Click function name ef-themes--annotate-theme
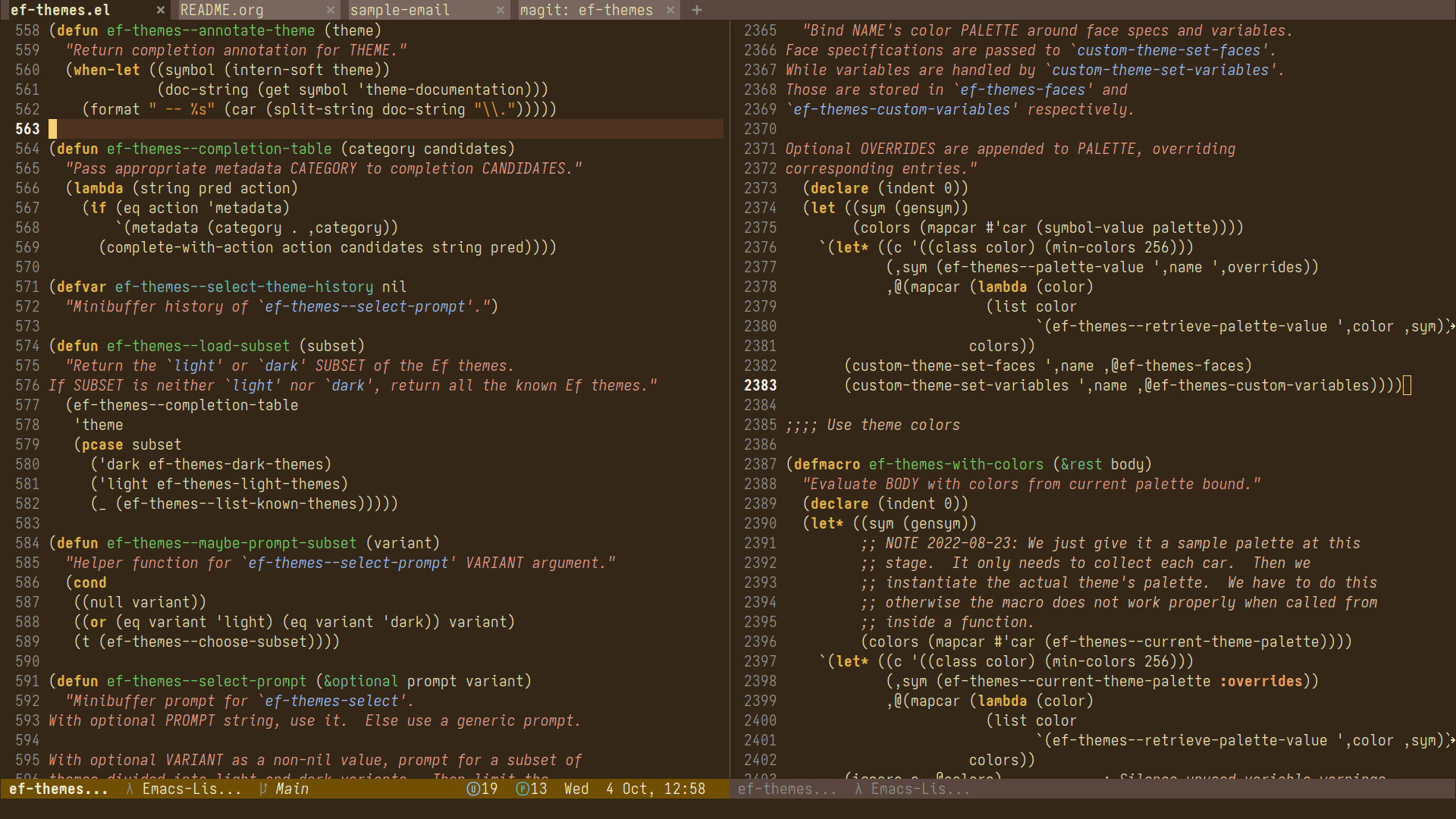This screenshot has width=1456, height=819. pos(211,30)
